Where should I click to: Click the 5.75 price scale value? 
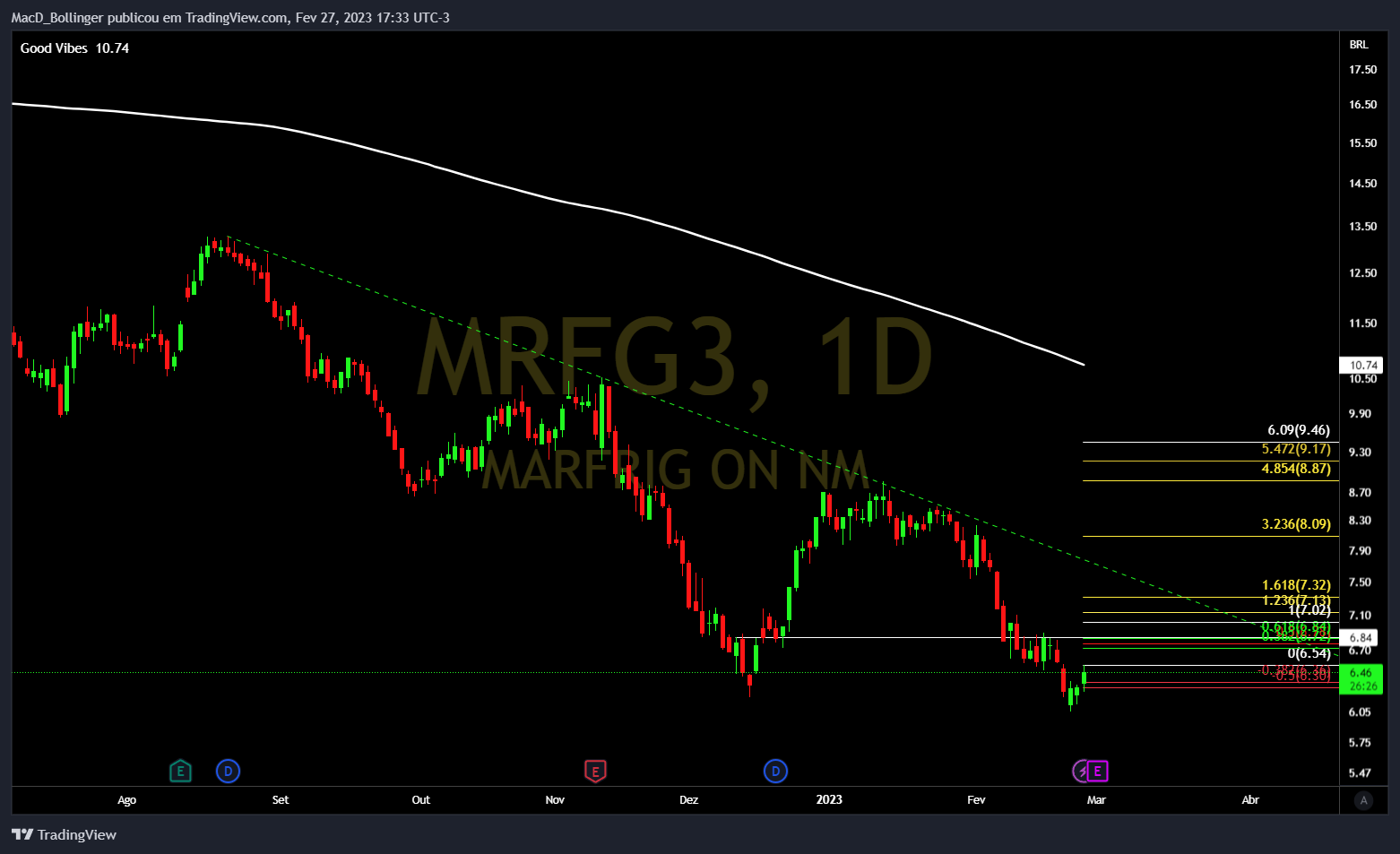(x=1360, y=743)
